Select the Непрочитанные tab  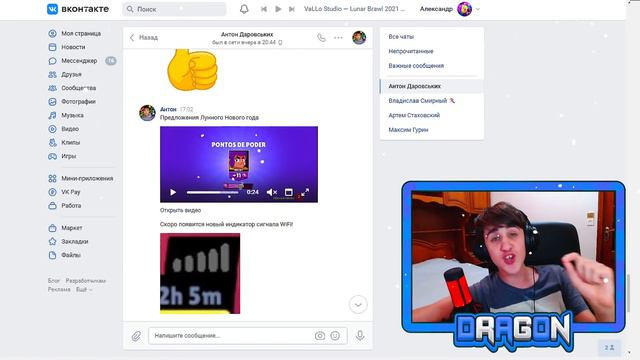pyautogui.click(x=431, y=51)
